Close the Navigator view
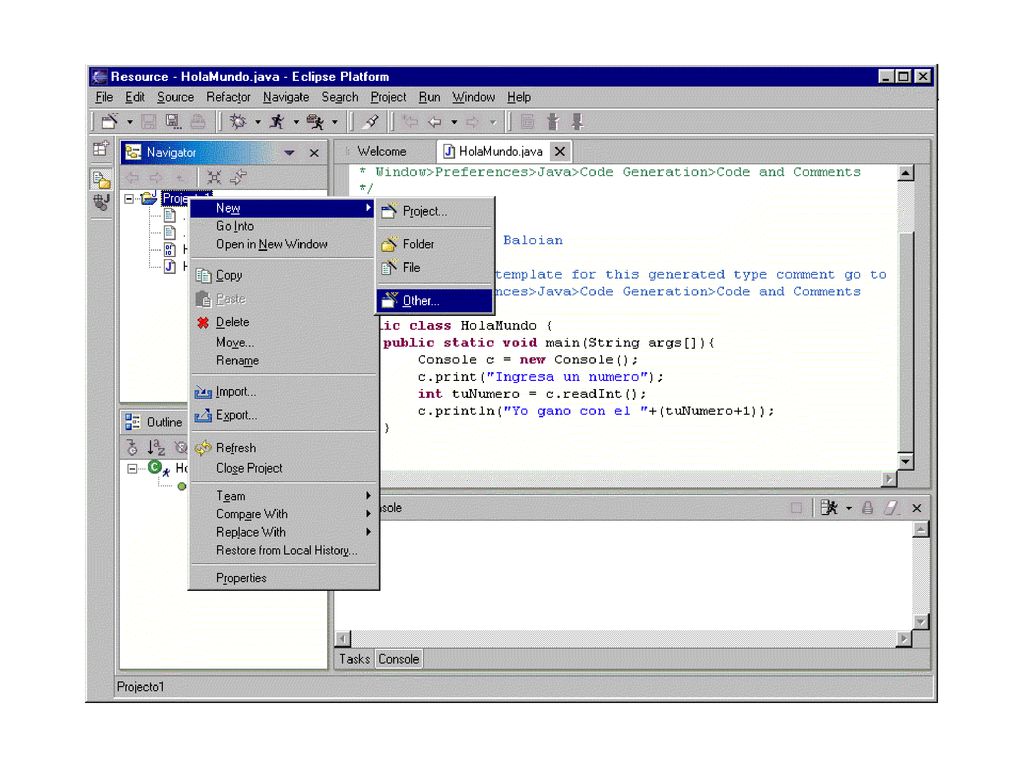The image size is (1024, 768). tap(314, 153)
